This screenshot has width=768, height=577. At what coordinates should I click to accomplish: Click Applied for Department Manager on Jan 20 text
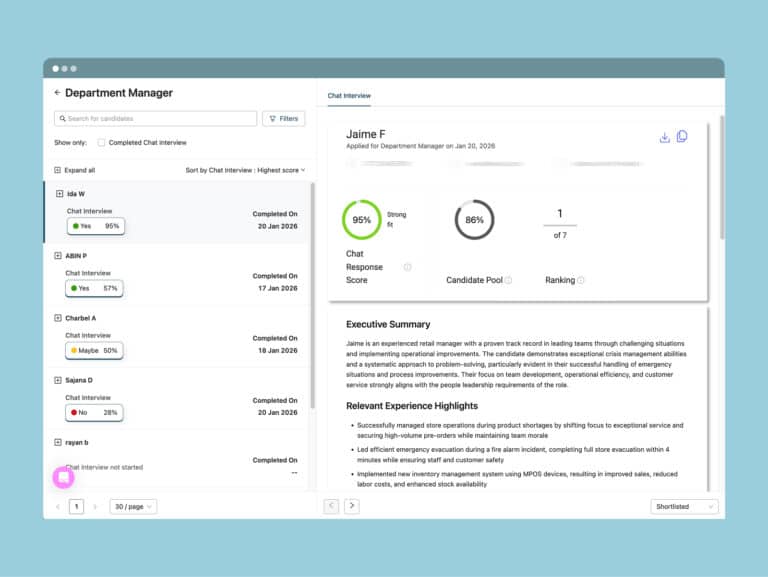(x=420, y=146)
